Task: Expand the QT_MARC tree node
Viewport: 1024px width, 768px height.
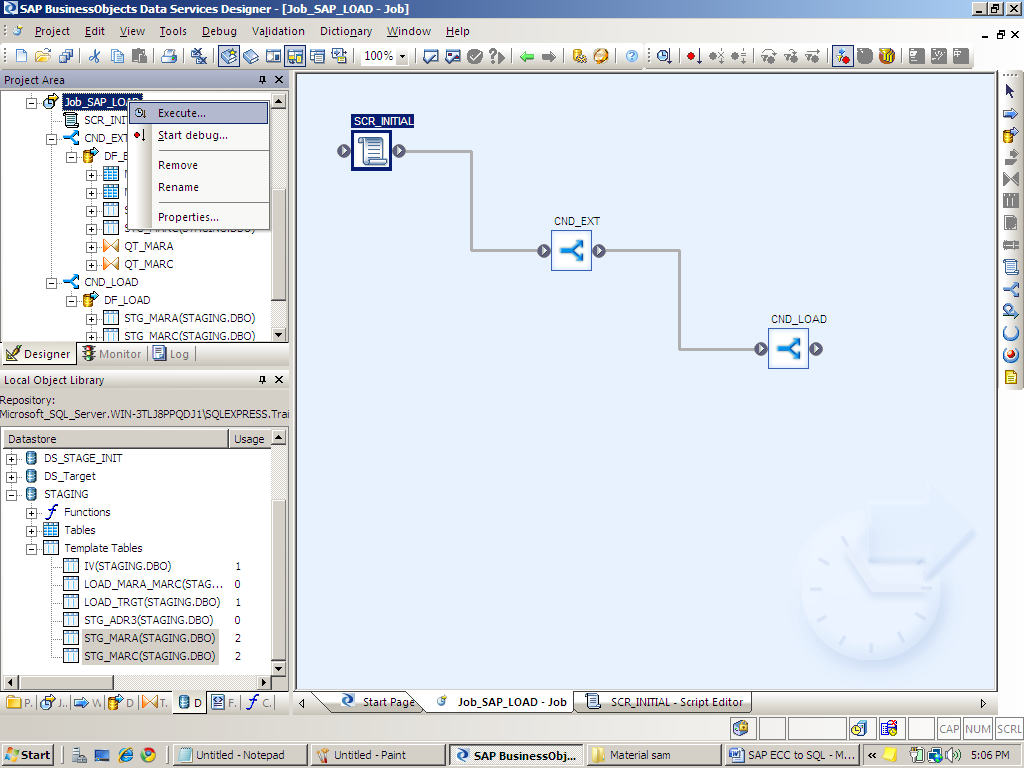Action: point(91,265)
